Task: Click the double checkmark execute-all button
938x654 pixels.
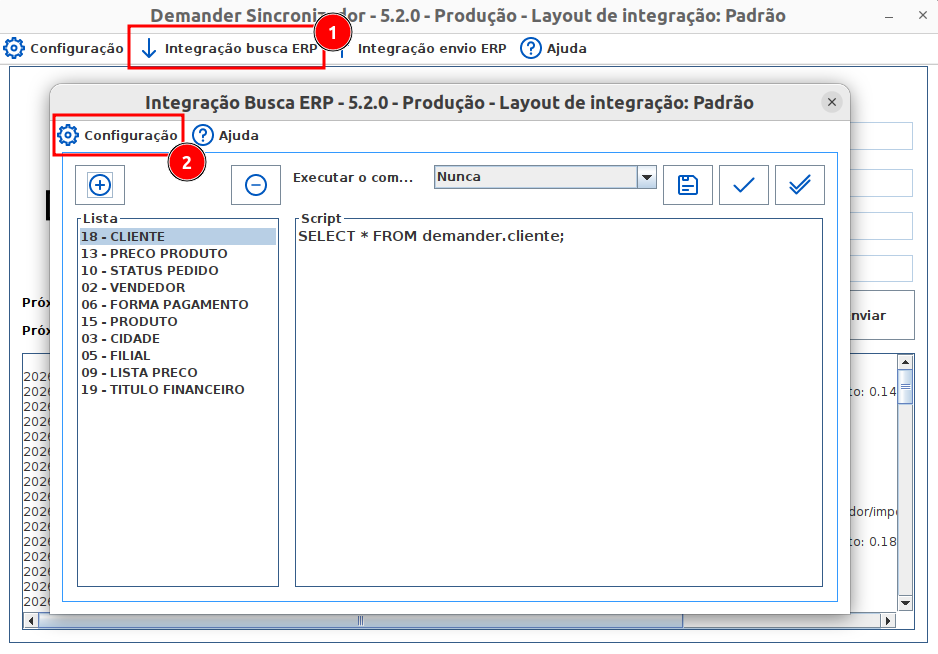Action: [800, 185]
